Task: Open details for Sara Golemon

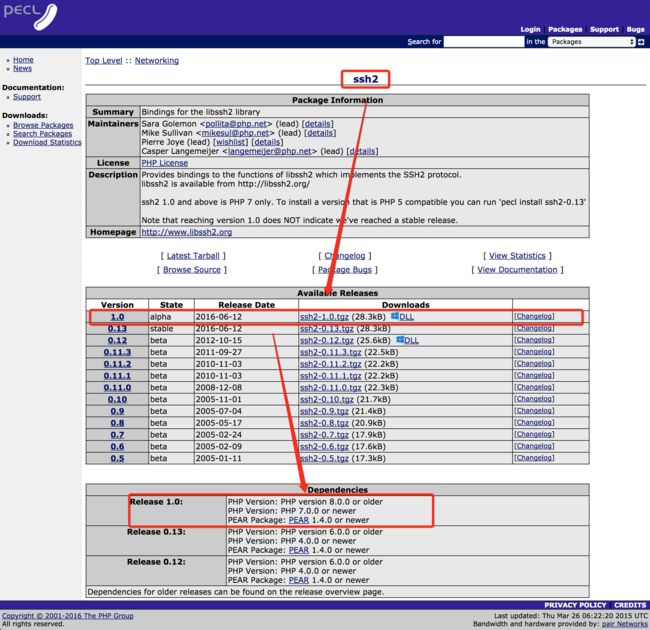Action: [318, 124]
